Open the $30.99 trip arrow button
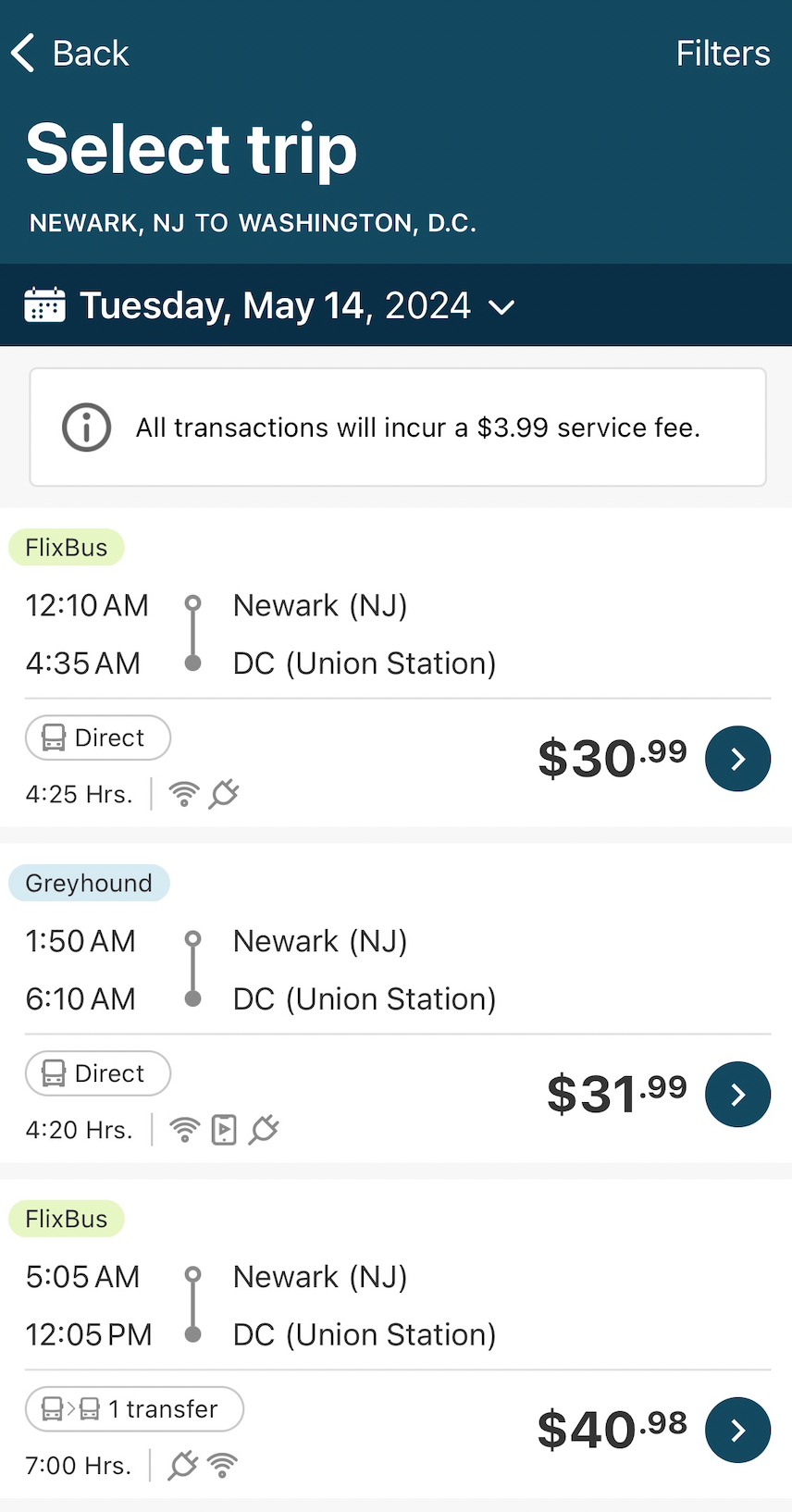The image size is (792, 1512). pos(737,759)
